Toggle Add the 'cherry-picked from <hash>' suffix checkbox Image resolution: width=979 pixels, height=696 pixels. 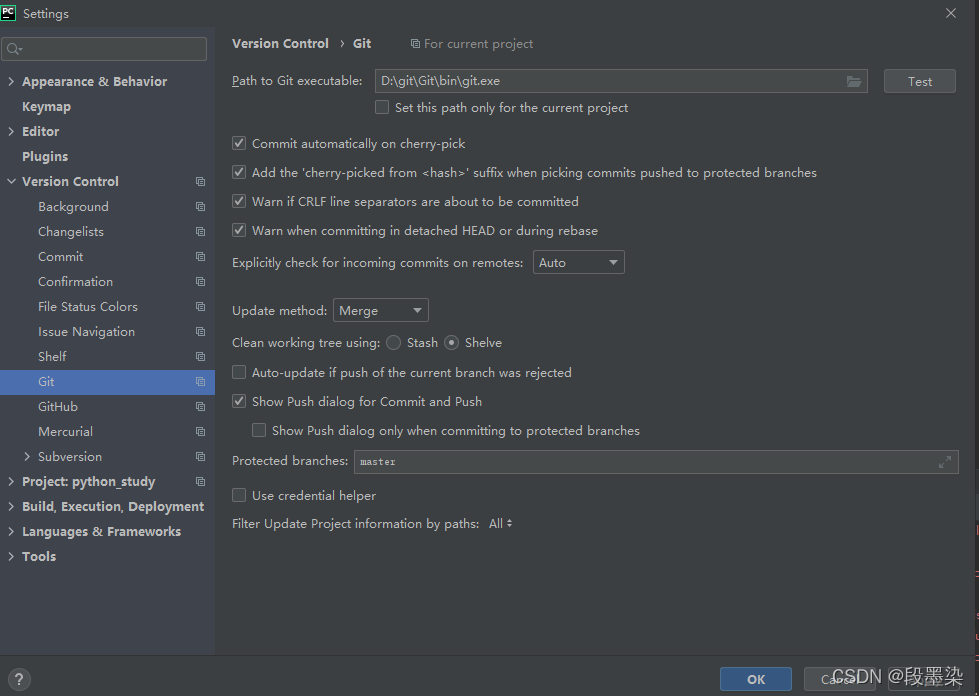tap(239, 172)
